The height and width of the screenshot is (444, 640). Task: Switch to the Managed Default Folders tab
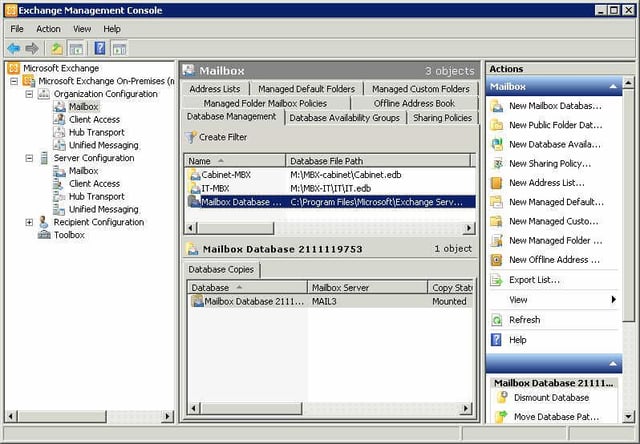pos(306,89)
